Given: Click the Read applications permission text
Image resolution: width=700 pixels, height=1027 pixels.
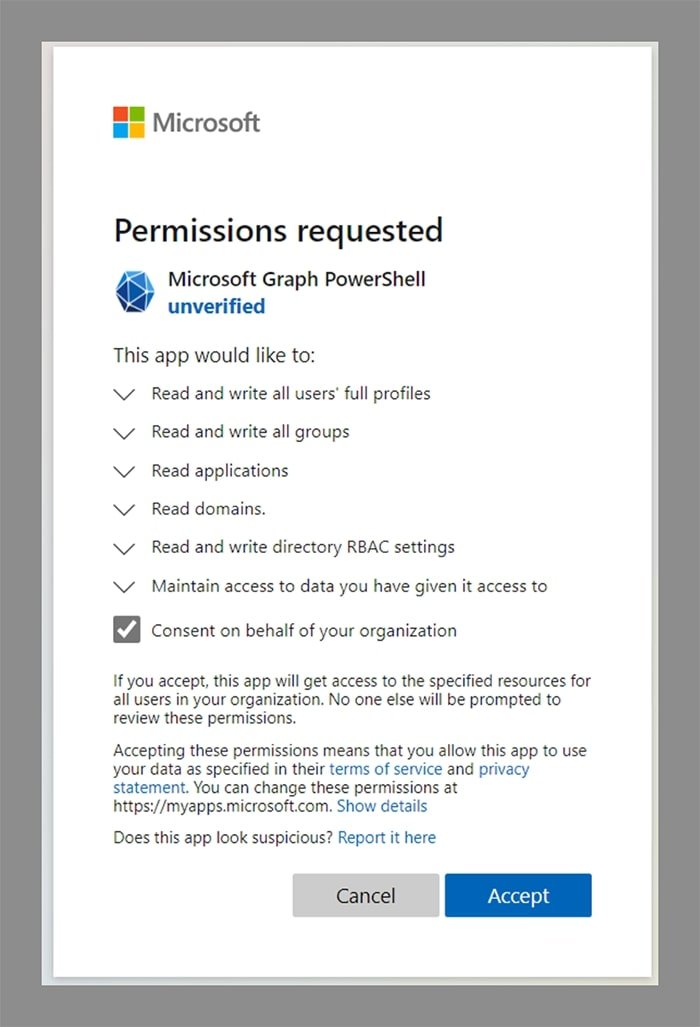Looking at the screenshot, I should [220, 471].
